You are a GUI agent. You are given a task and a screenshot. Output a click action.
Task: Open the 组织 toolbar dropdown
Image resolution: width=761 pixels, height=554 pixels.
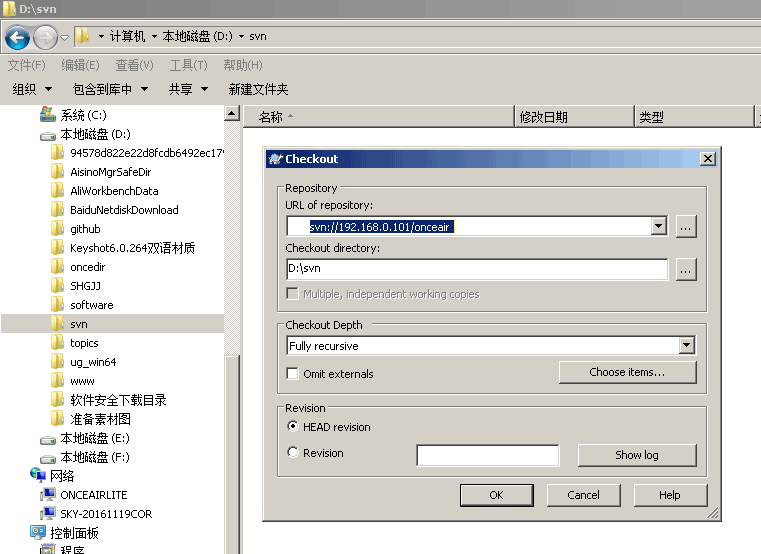(x=32, y=89)
